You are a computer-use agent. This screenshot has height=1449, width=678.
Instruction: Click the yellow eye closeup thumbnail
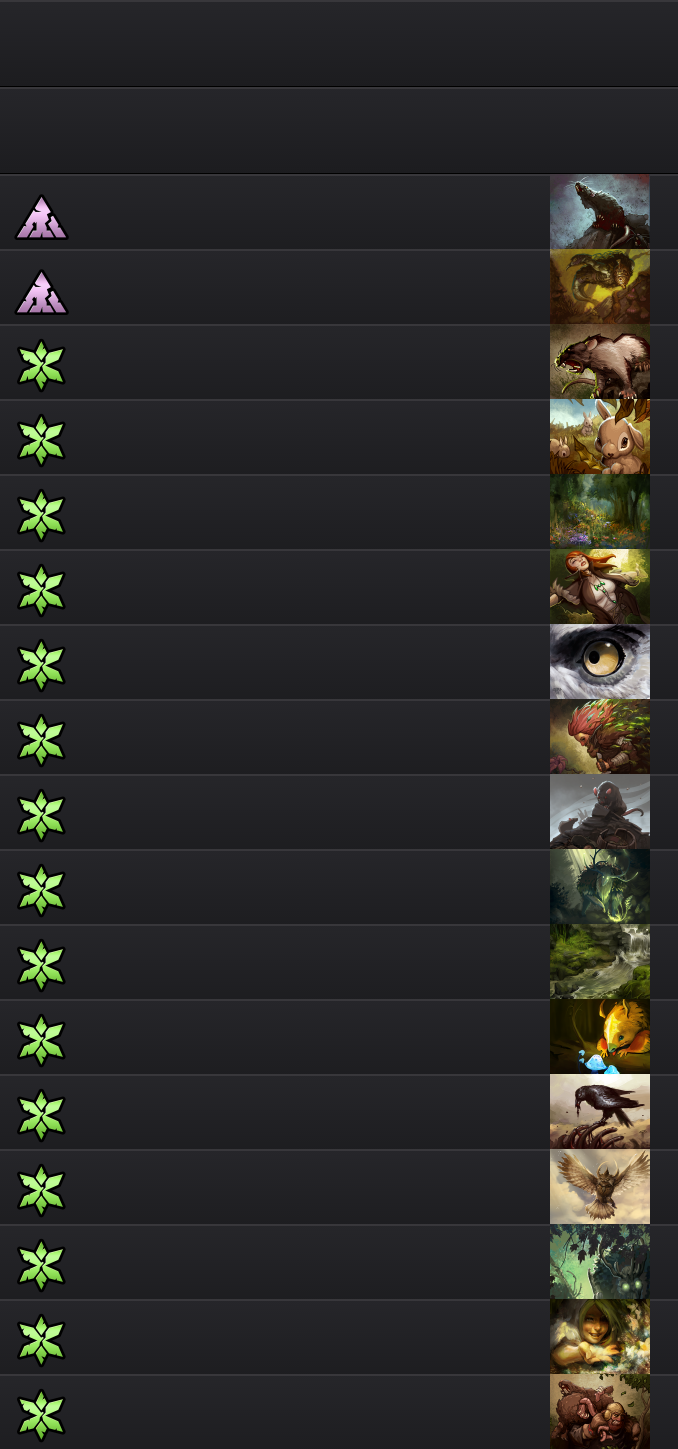pyautogui.click(x=600, y=662)
